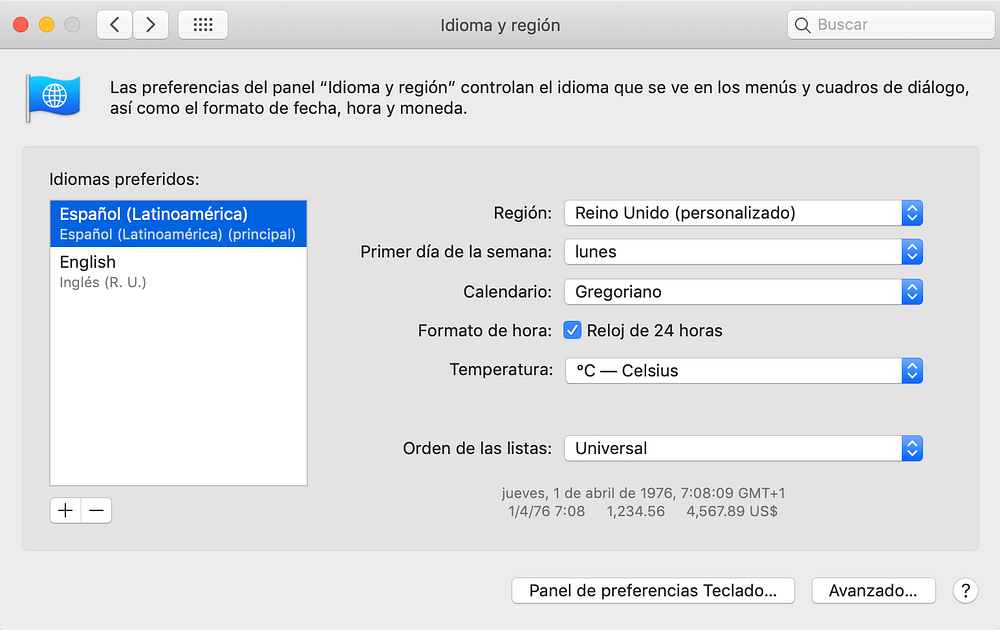Click the magnifying glass search icon

coord(803,25)
